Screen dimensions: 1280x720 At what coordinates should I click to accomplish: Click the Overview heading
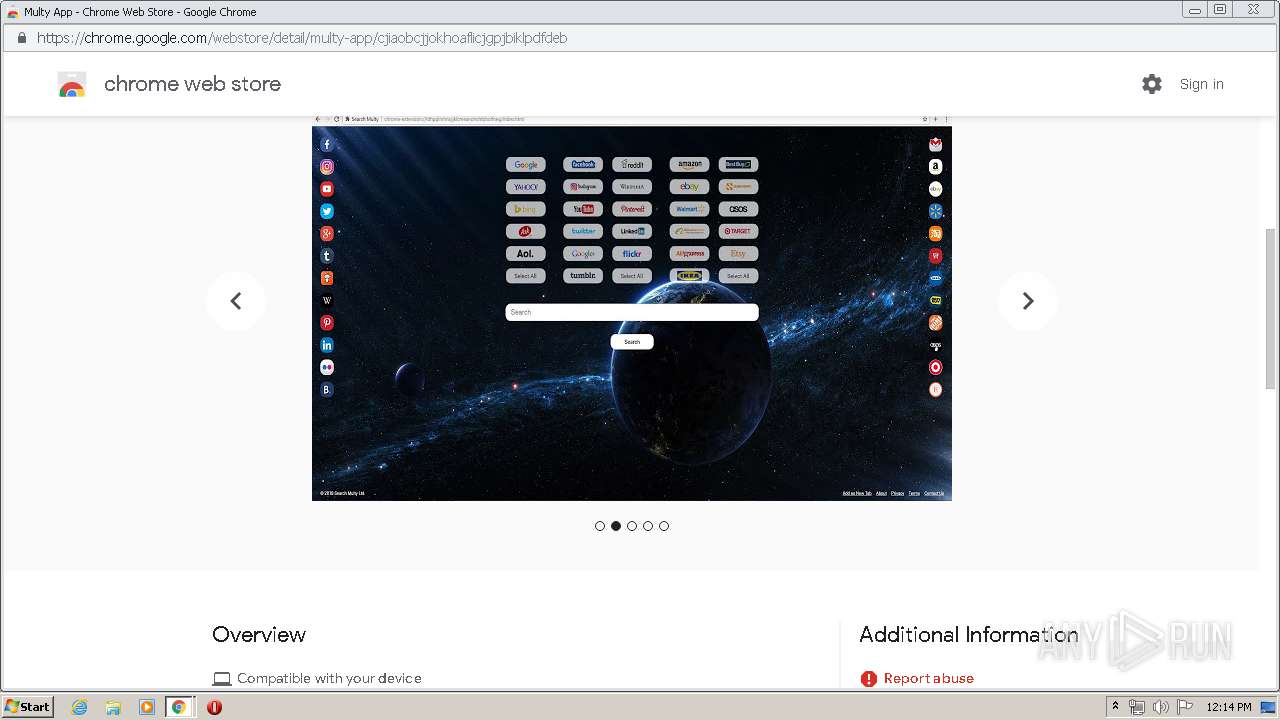259,634
